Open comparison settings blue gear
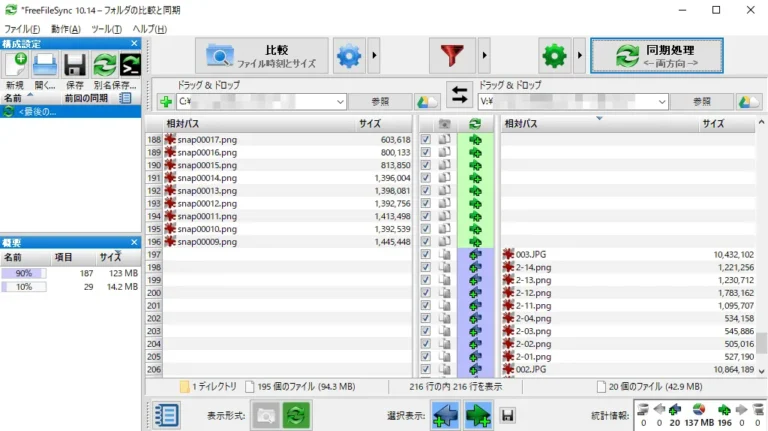 [349, 56]
